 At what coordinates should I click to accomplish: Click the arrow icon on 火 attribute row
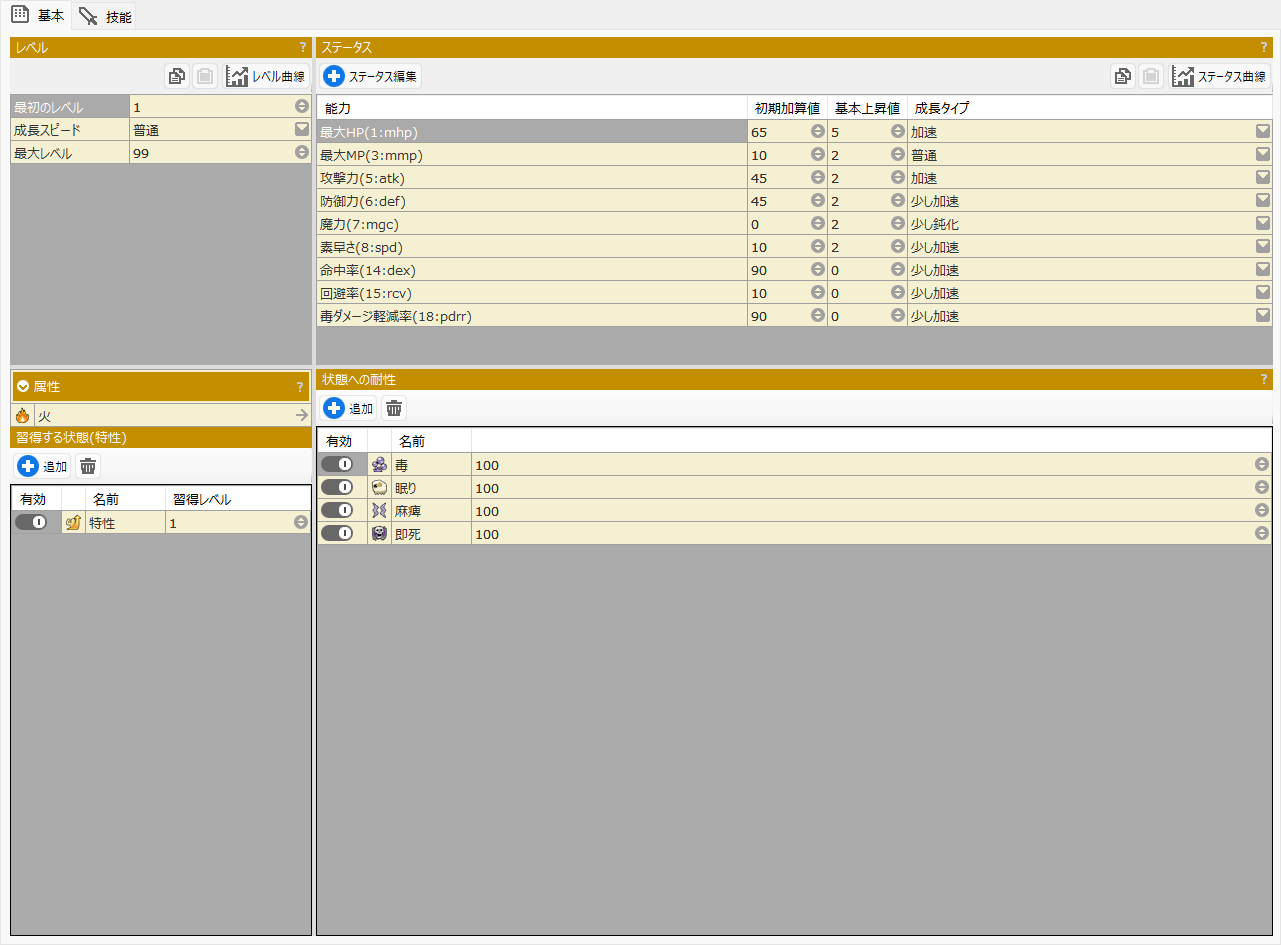tap(301, 415)
